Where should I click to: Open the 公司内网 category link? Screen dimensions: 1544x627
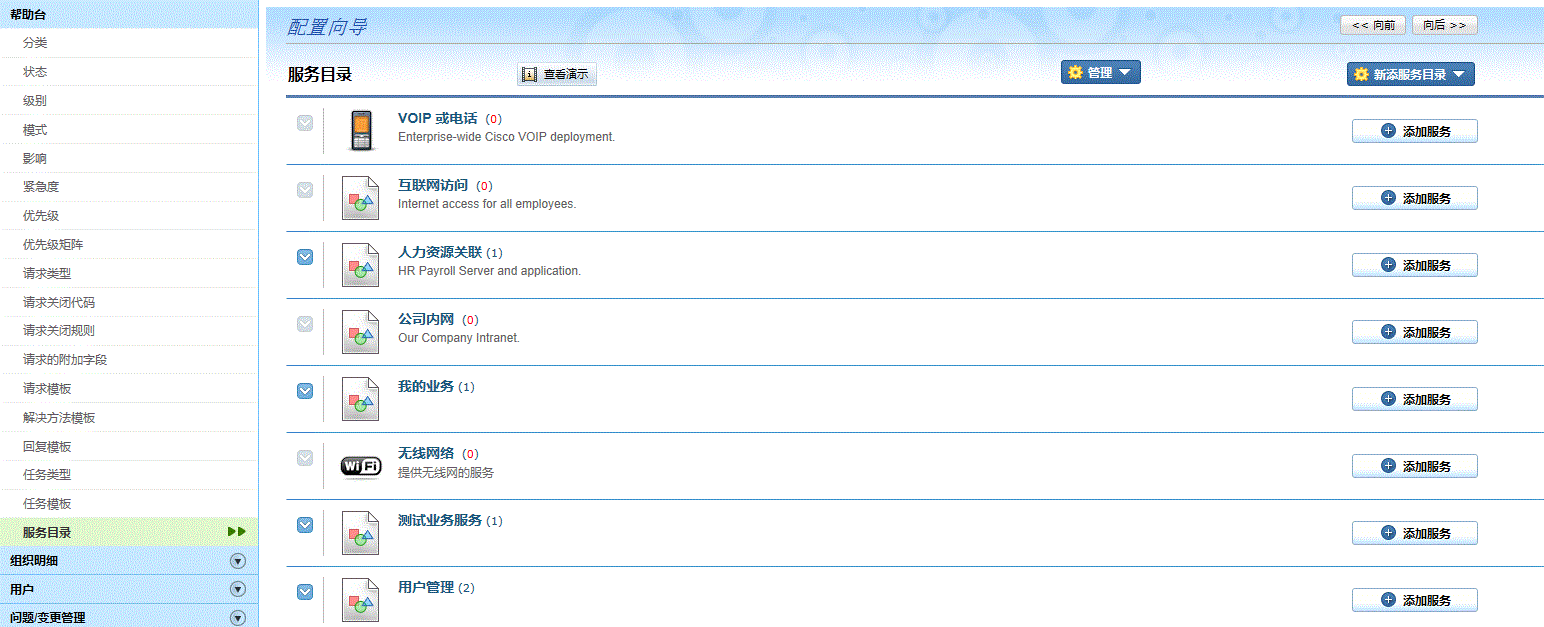pos(426,319)
